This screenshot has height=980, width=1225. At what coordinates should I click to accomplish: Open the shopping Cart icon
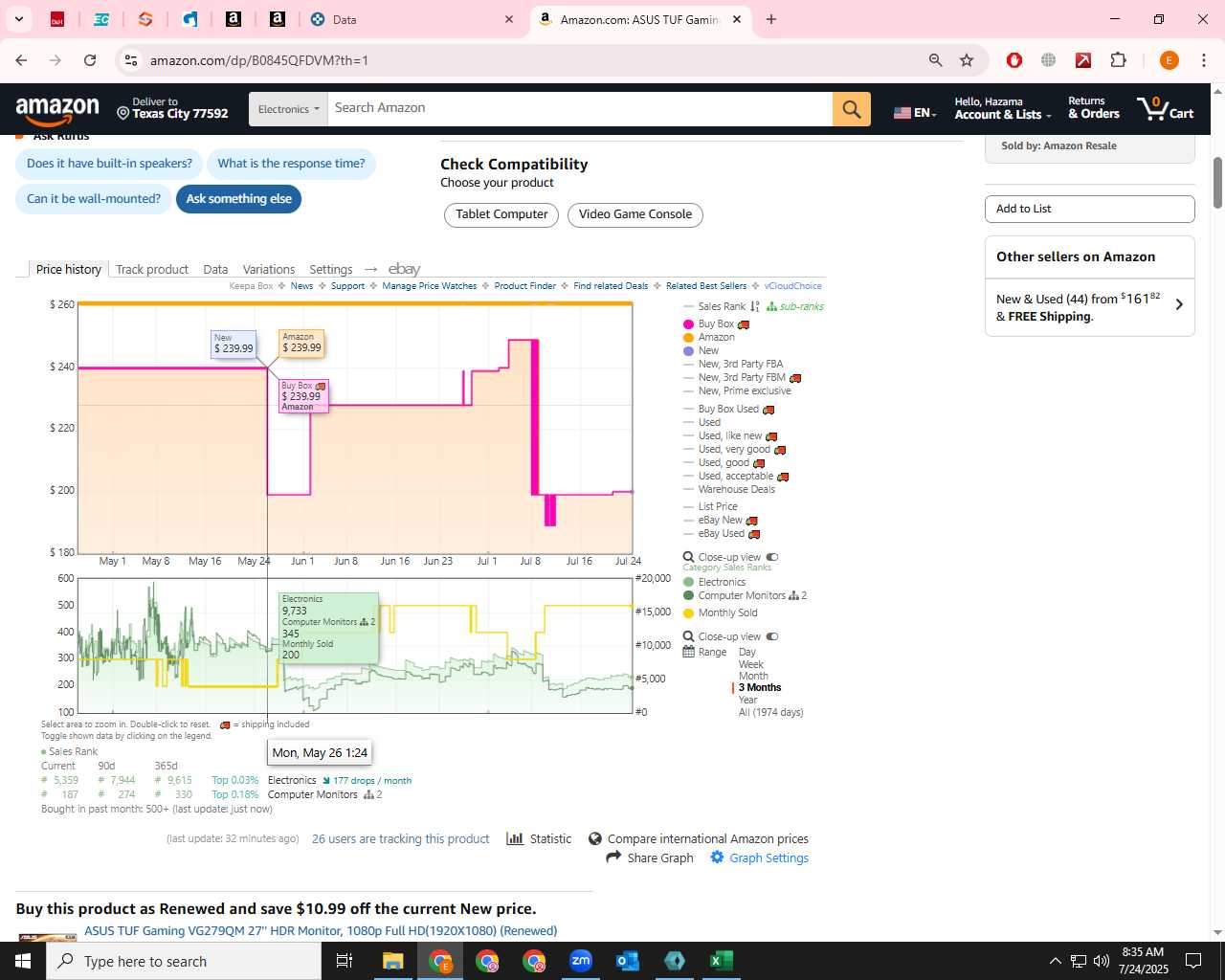1165,108
